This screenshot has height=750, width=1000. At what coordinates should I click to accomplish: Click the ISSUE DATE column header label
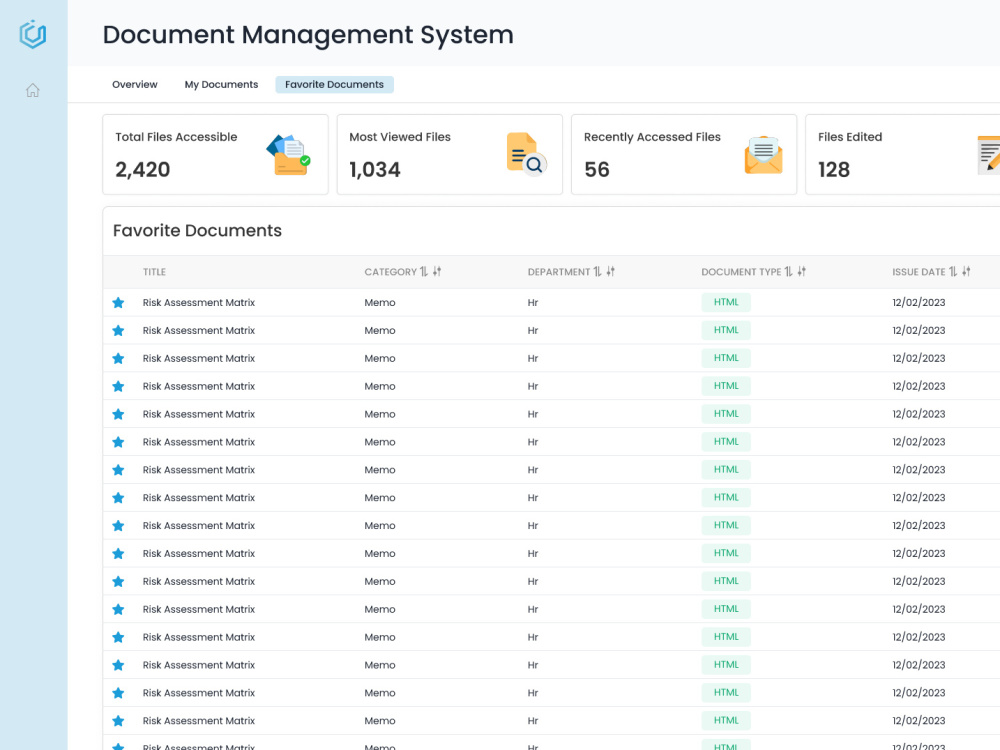[x=918, y=272]
